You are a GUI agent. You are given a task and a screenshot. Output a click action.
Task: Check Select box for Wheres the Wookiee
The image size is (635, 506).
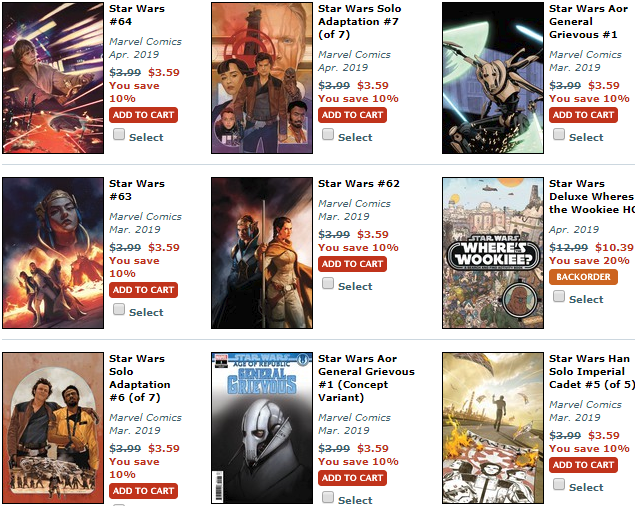pos(559,296)
